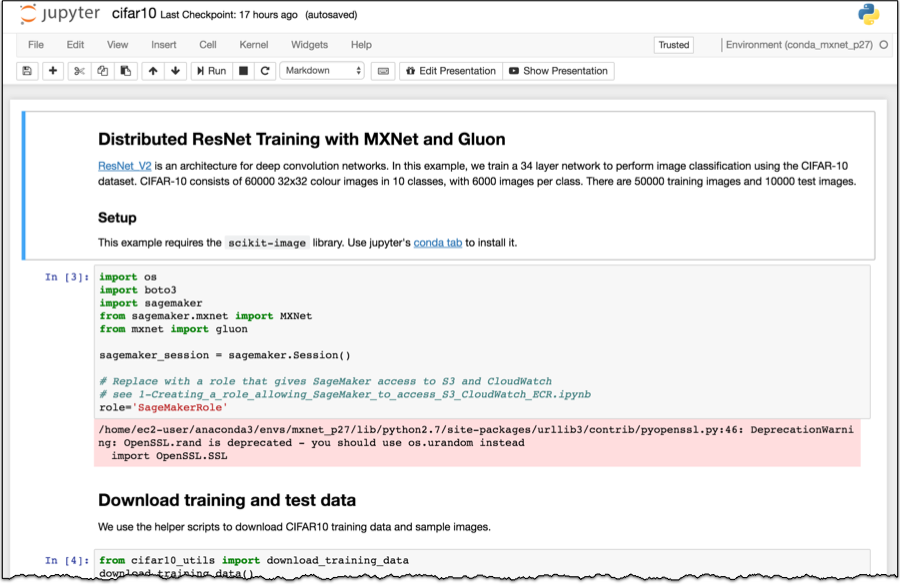Copy selected cells icon
900x584 pixels.
point(103,71)
